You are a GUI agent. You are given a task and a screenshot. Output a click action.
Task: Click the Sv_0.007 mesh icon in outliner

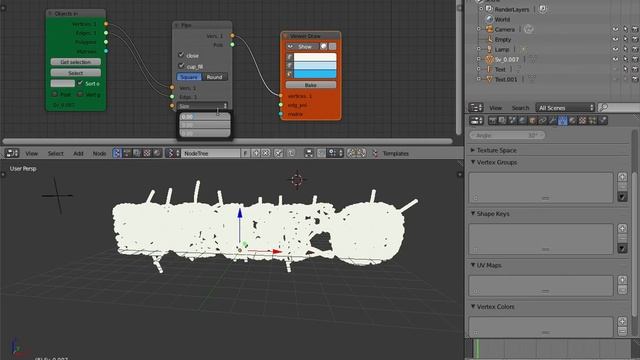click(x=489, y=59)
